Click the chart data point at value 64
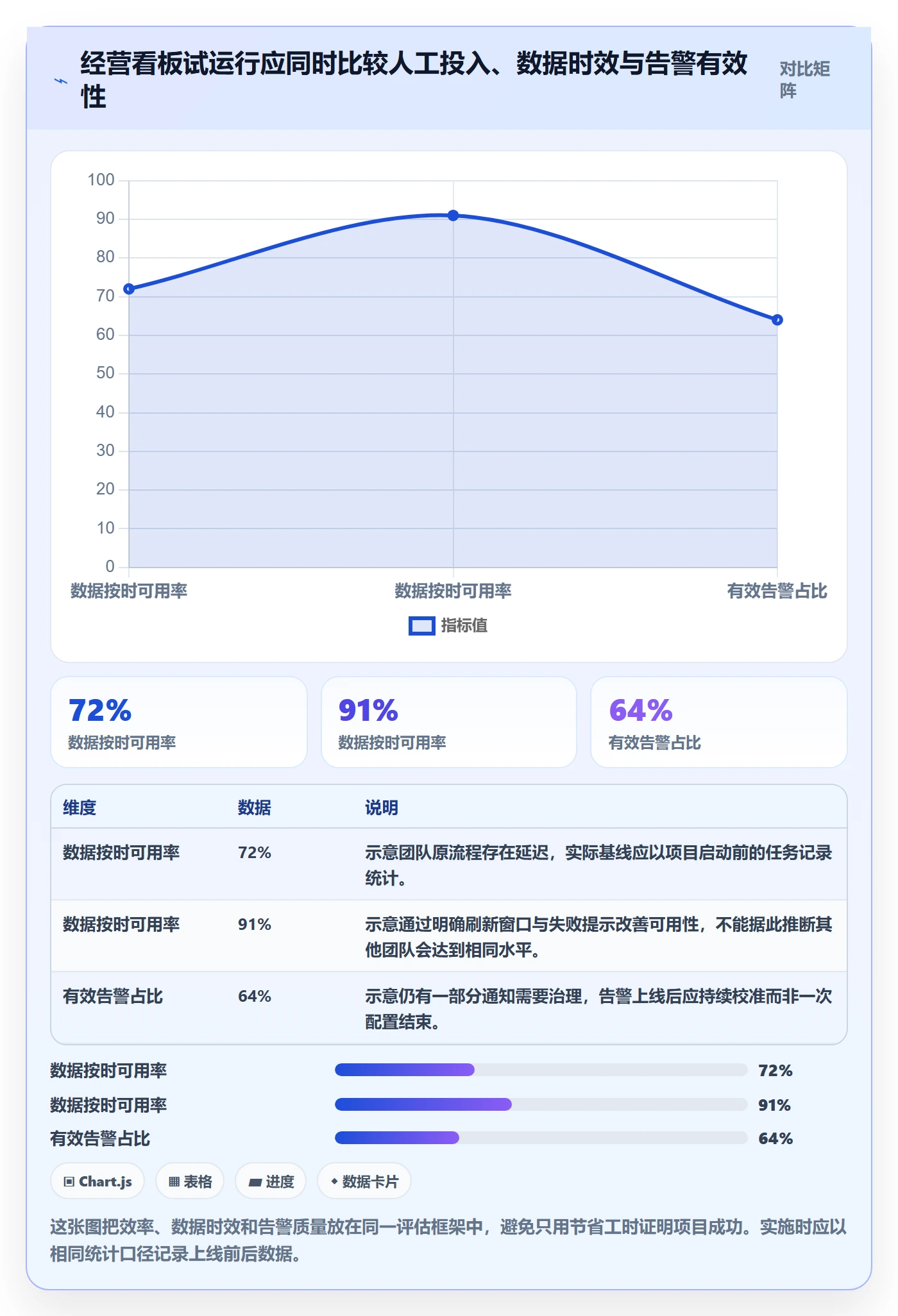This screenshot has height=1316, width=898. pos(777,320)
